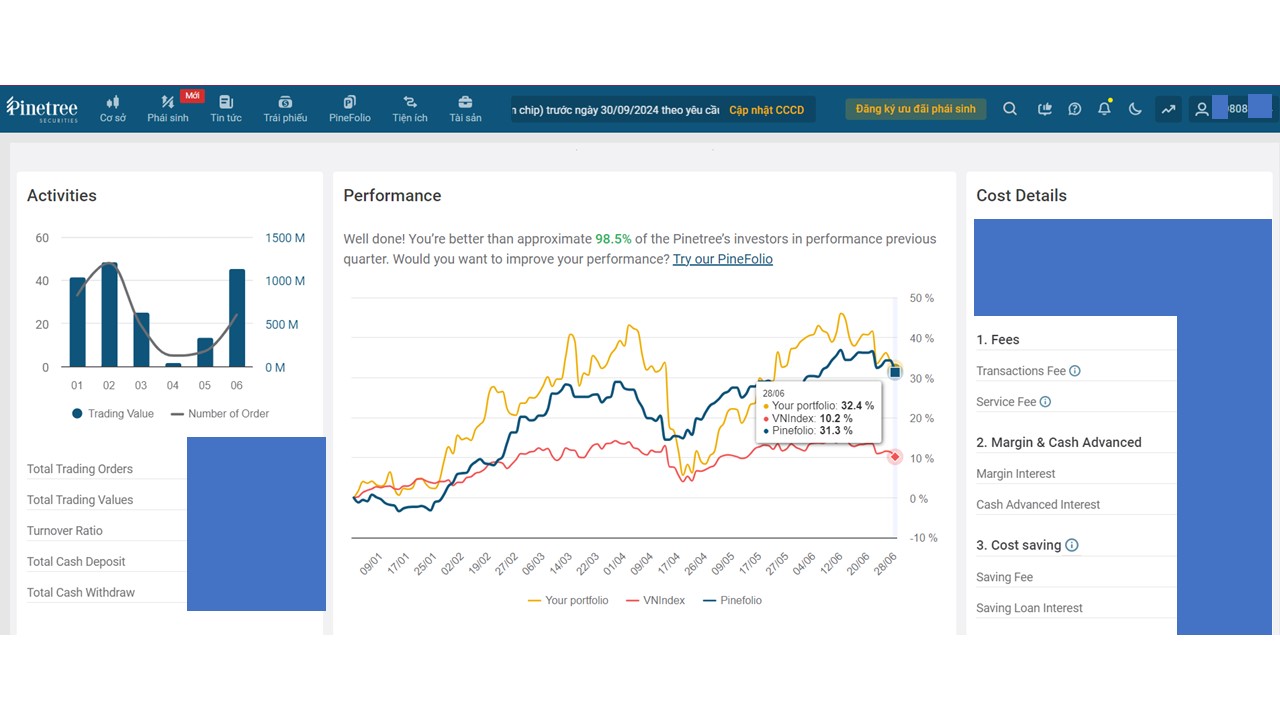Viewport: 1280px width, 720px height.
Task: Open the Phái sinh menu
Action: [167, 109]
